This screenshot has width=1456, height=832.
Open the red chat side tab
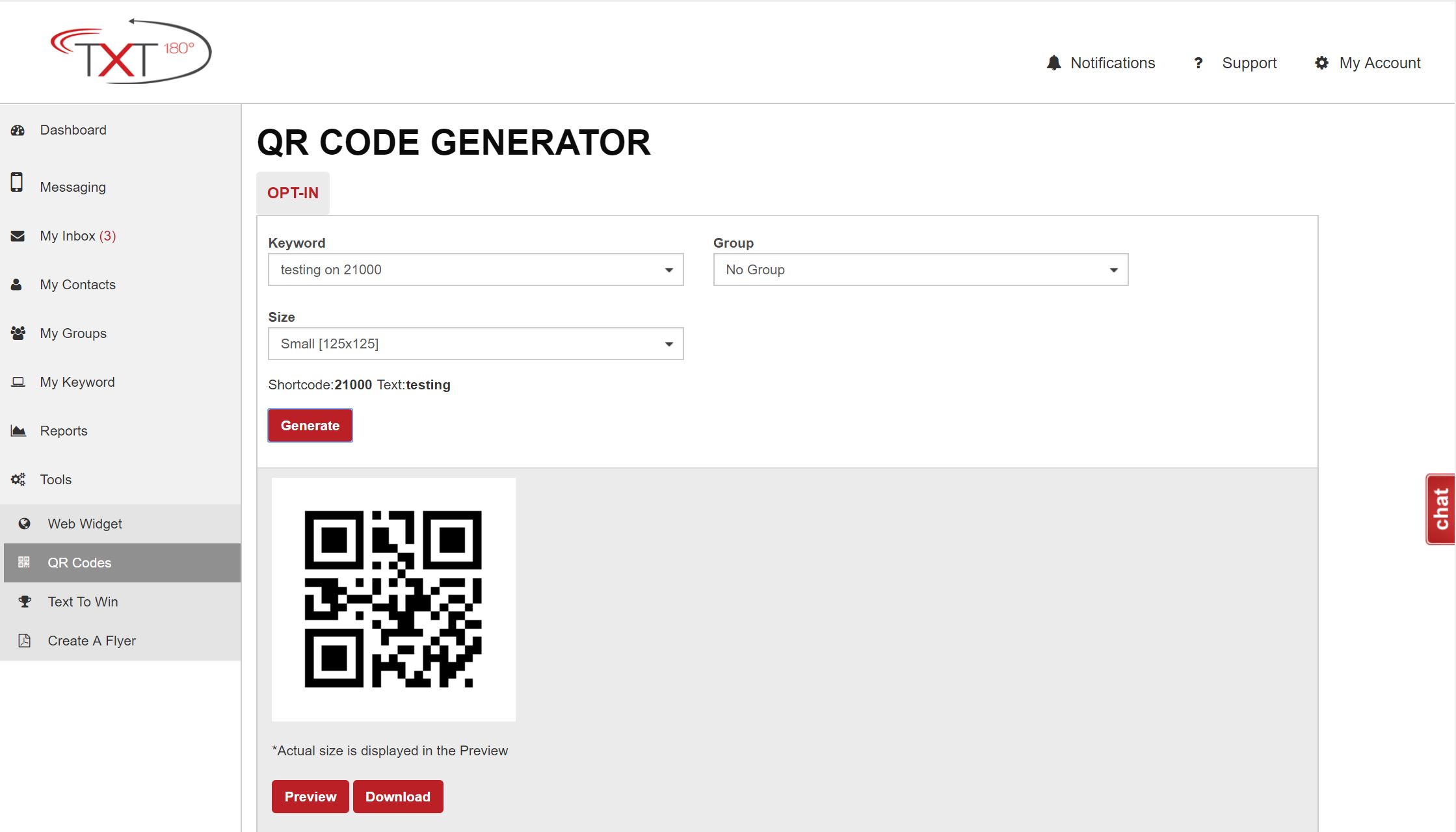[1441, 509]
